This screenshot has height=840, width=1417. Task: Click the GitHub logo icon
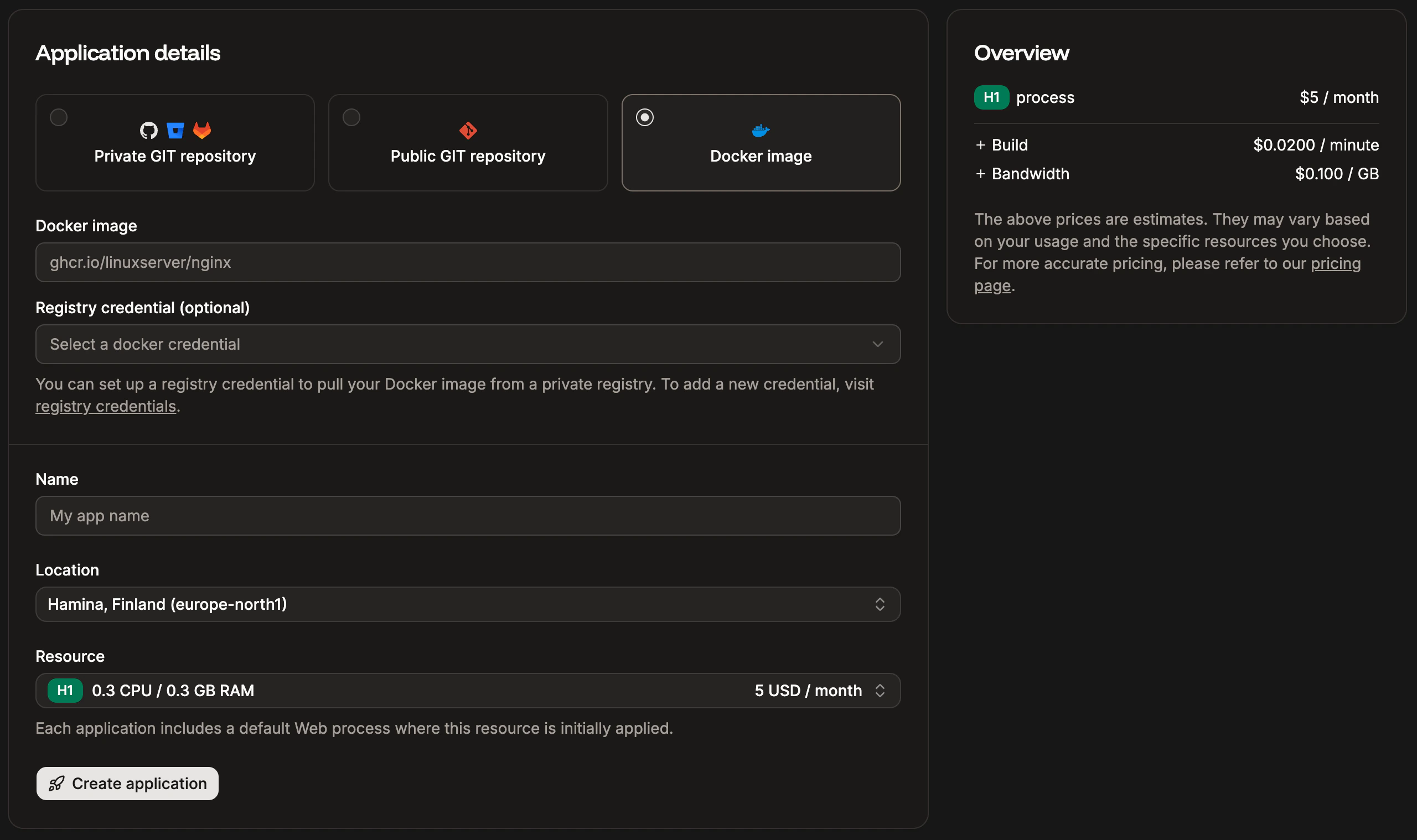(x=149, y=131)
